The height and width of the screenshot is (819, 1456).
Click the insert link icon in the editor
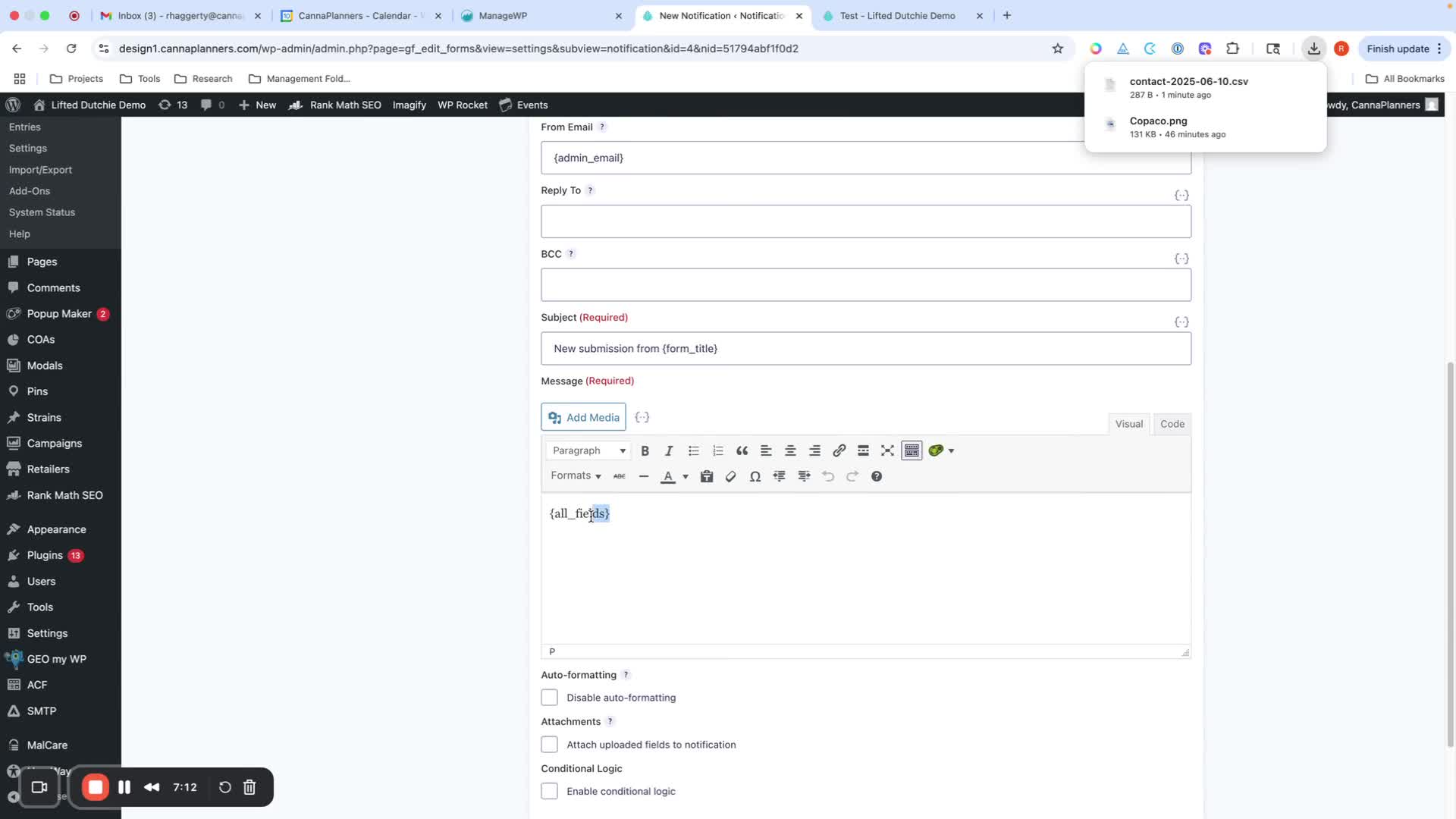[839, 450]
